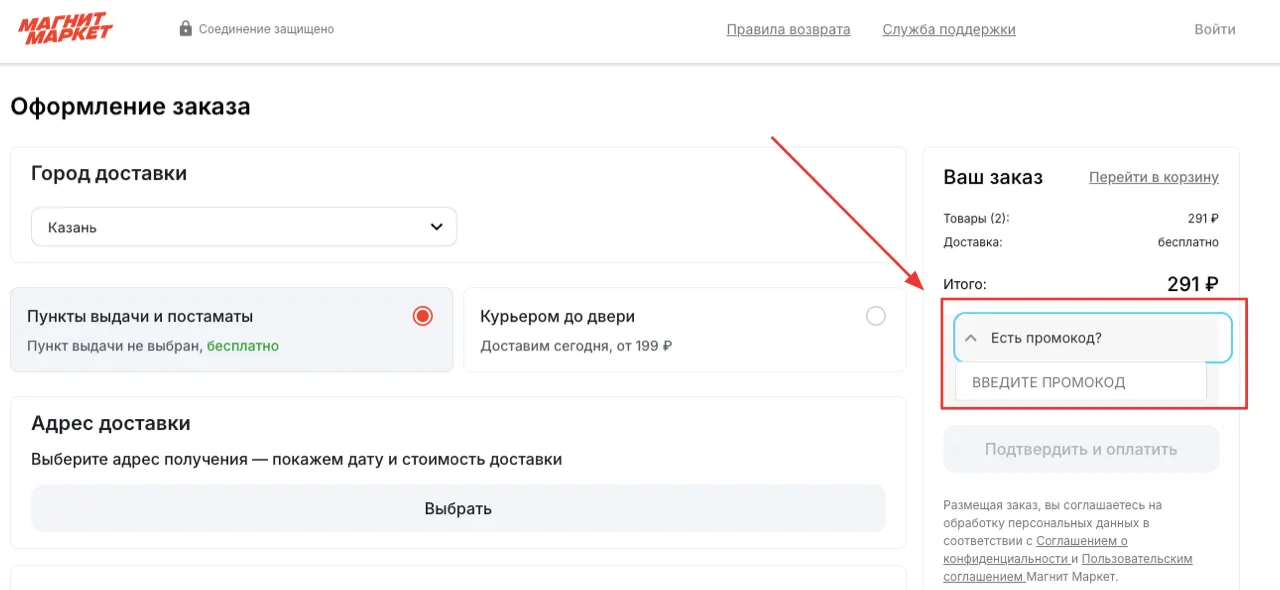Click Войти to sign in
The width and height of the screenshot is (1280, 590).
click(1215, 29)
